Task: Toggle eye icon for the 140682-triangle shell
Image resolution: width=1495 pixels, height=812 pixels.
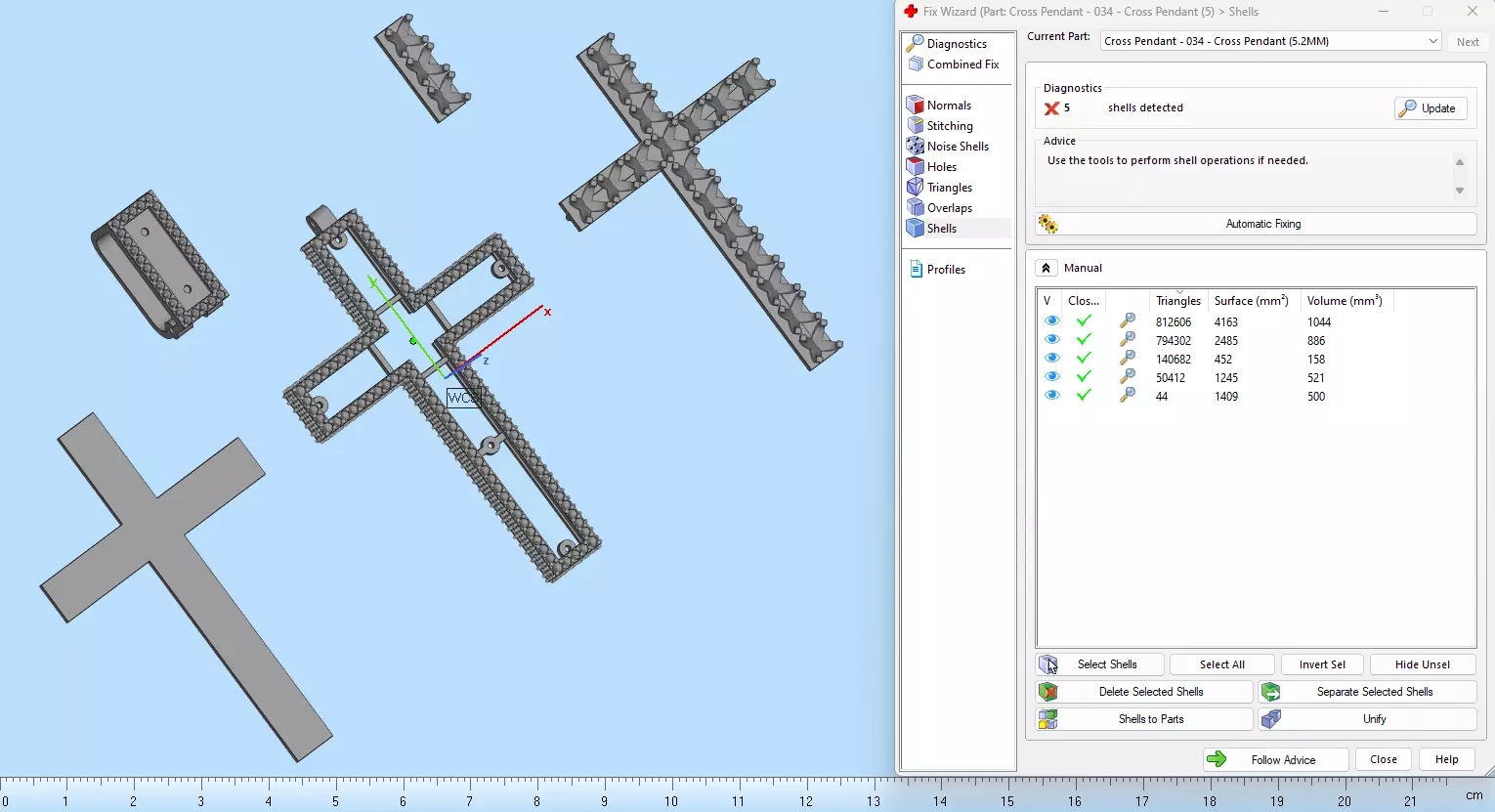Action: click(1052, 358)
